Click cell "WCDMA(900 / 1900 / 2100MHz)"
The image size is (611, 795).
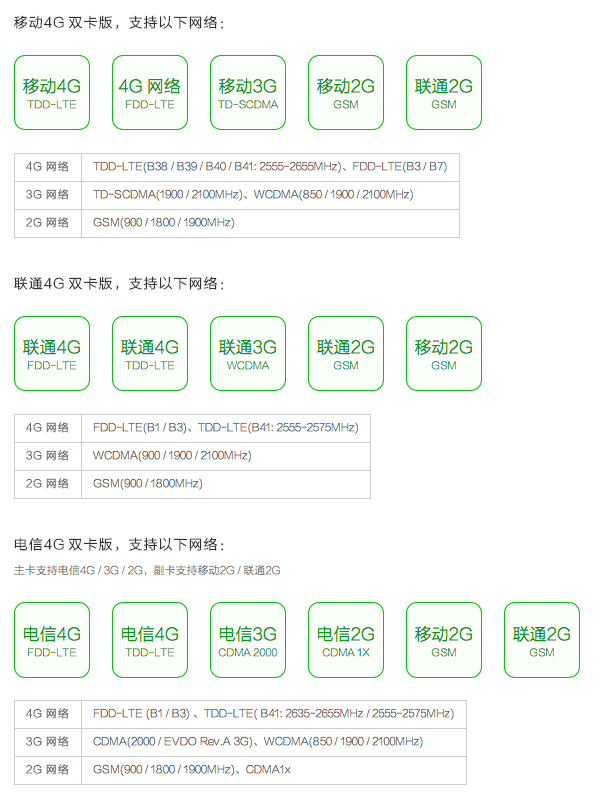pos(226,456)
